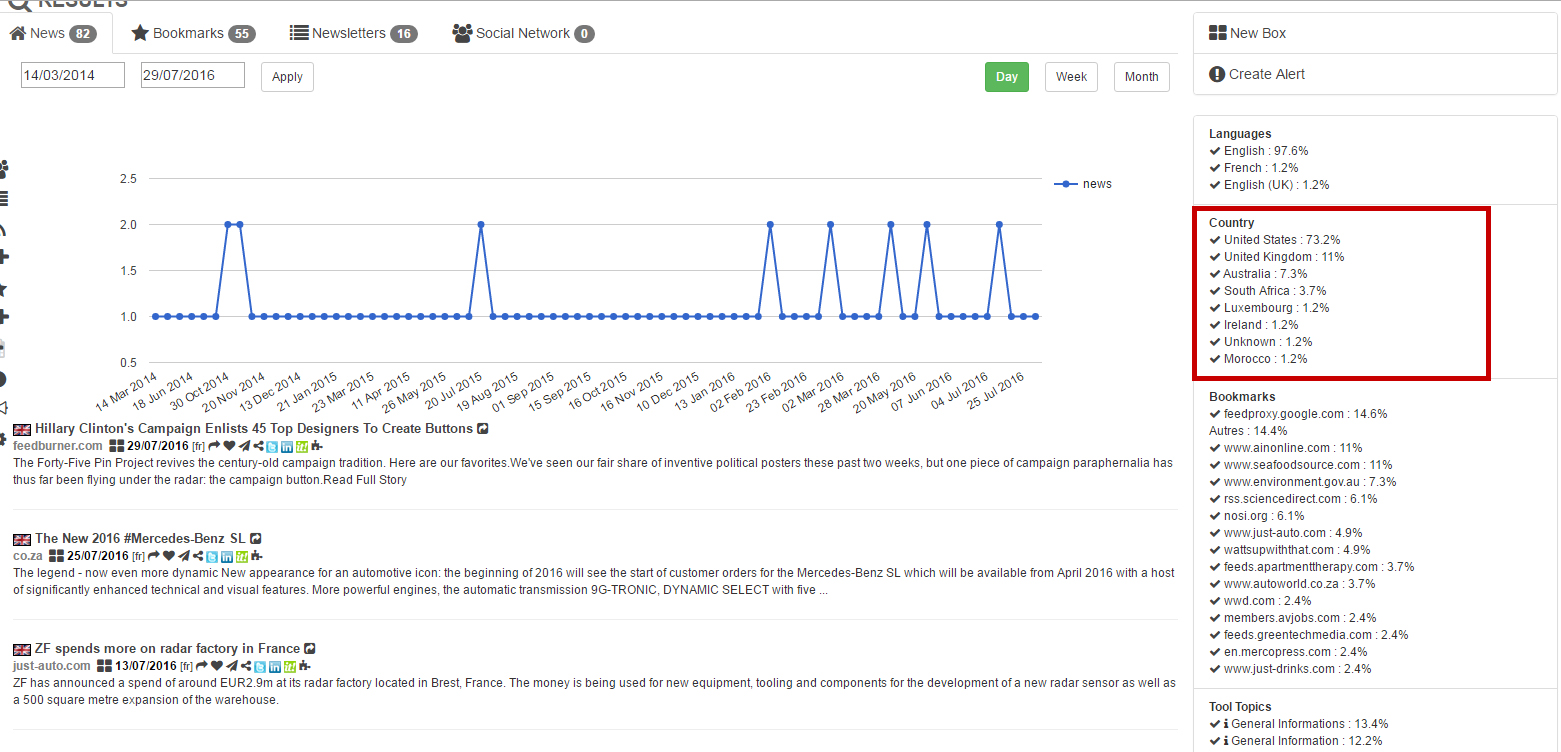Share 25/07/2016 article on LinkedIn
Image resolution: width=1561 pixels, height=752 pixels.
pyautogui.click(x=226, y=557)
